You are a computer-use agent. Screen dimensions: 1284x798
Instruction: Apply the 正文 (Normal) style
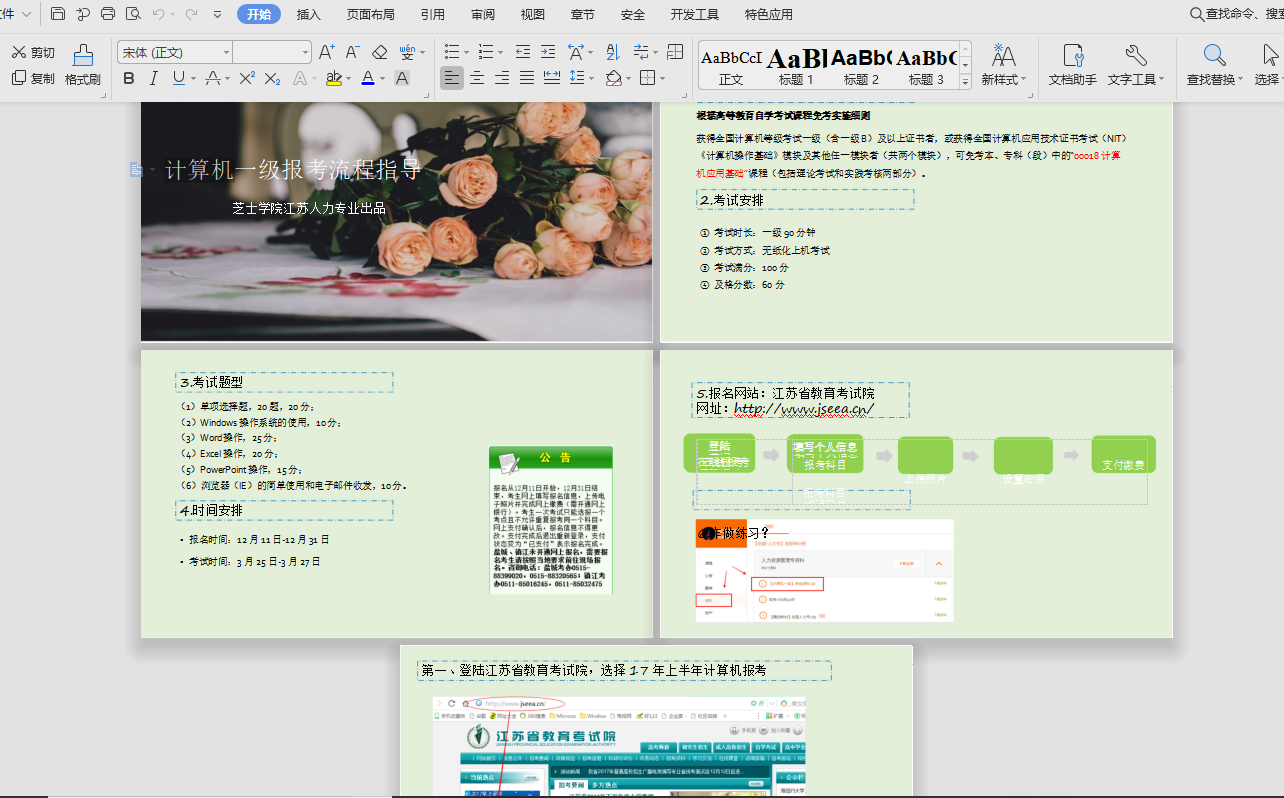[731, 66]
